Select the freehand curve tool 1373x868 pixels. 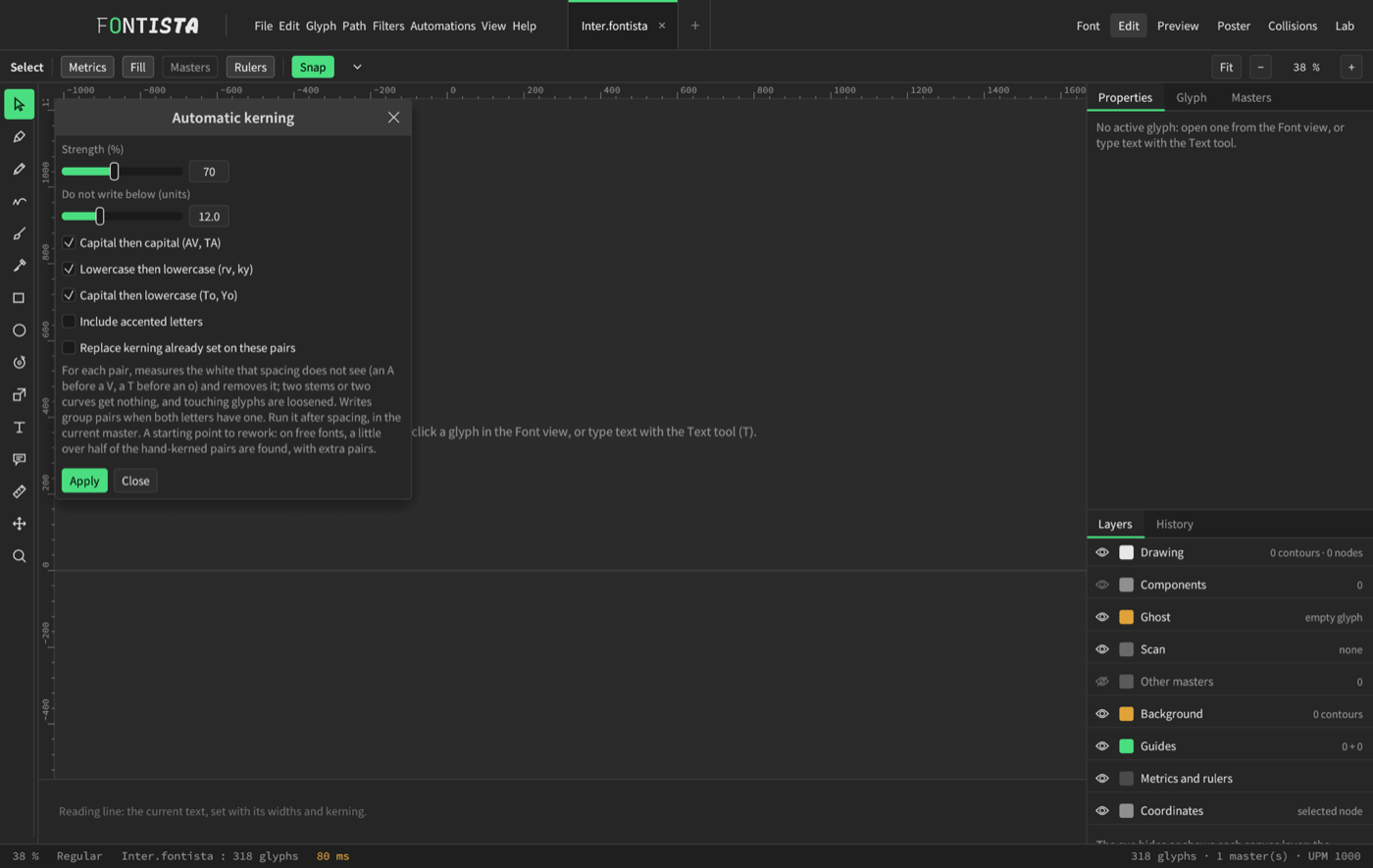pyautogui.click(x=19, y=201)
